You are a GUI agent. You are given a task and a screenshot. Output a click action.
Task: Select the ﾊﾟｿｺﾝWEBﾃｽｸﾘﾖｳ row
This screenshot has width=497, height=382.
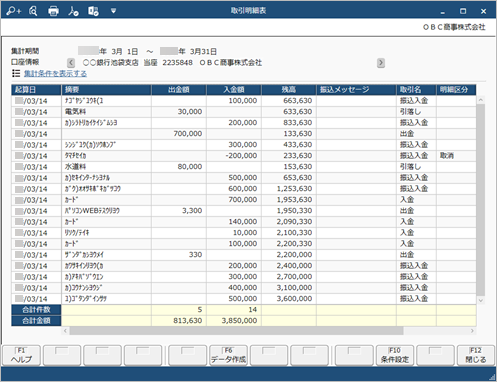(244, 211)
